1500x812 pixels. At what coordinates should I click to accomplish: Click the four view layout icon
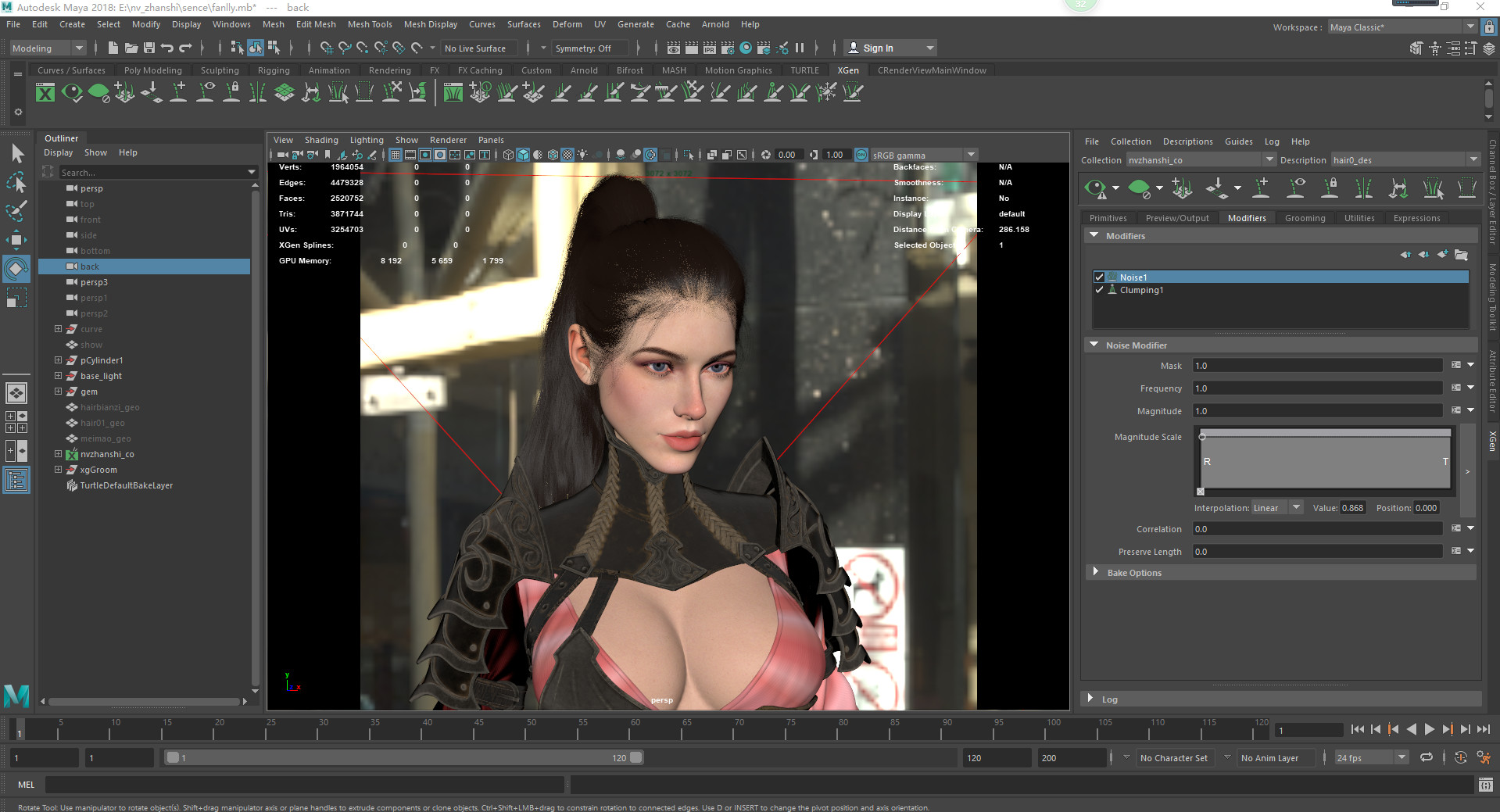click(16, 422)
